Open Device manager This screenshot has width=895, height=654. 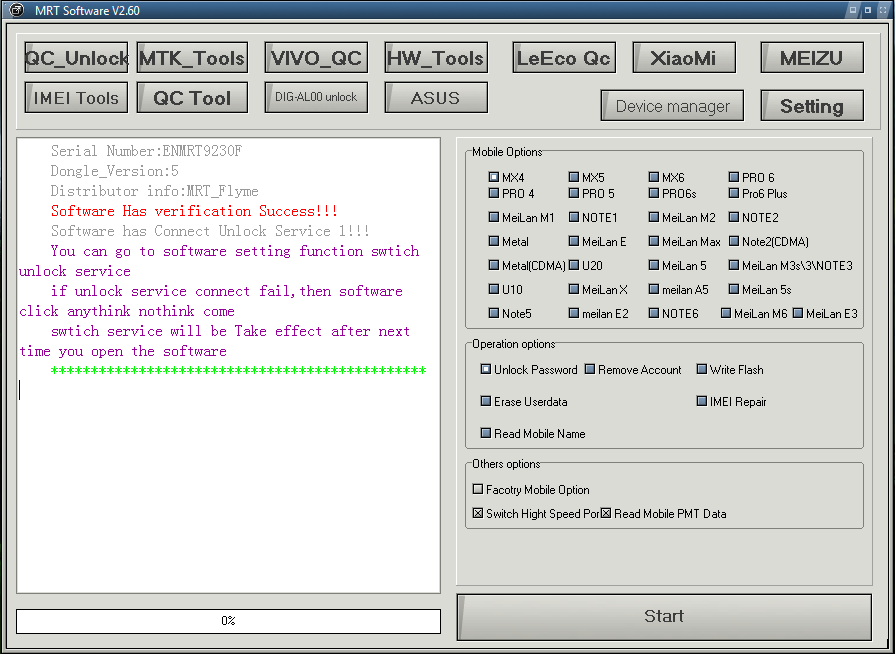coord(672,106)
